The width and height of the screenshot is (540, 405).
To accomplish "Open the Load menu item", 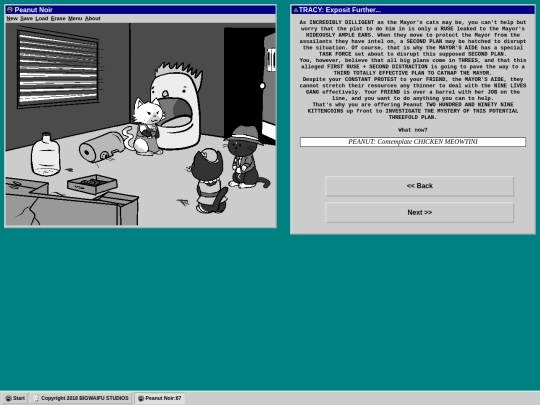I will pos(42,19).
